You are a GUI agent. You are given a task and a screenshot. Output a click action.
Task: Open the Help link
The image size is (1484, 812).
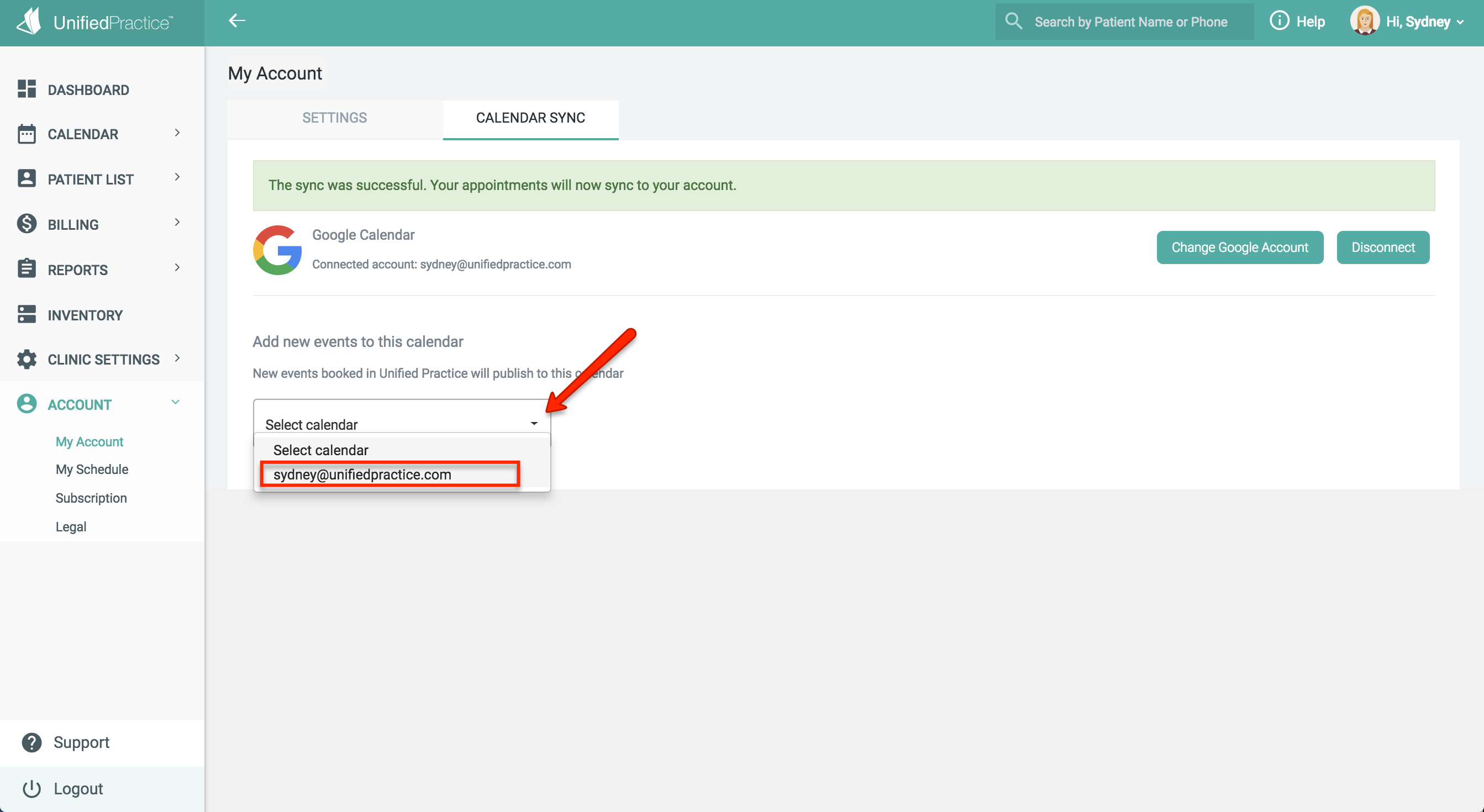[1298, 22]
